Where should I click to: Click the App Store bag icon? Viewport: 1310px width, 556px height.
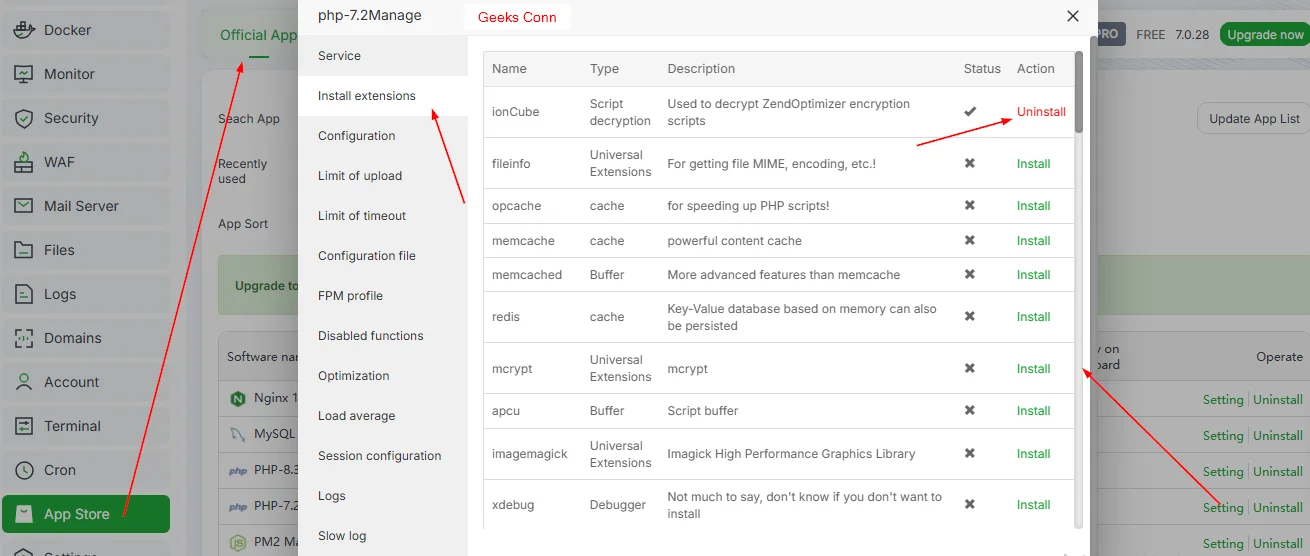coord(25,514)
